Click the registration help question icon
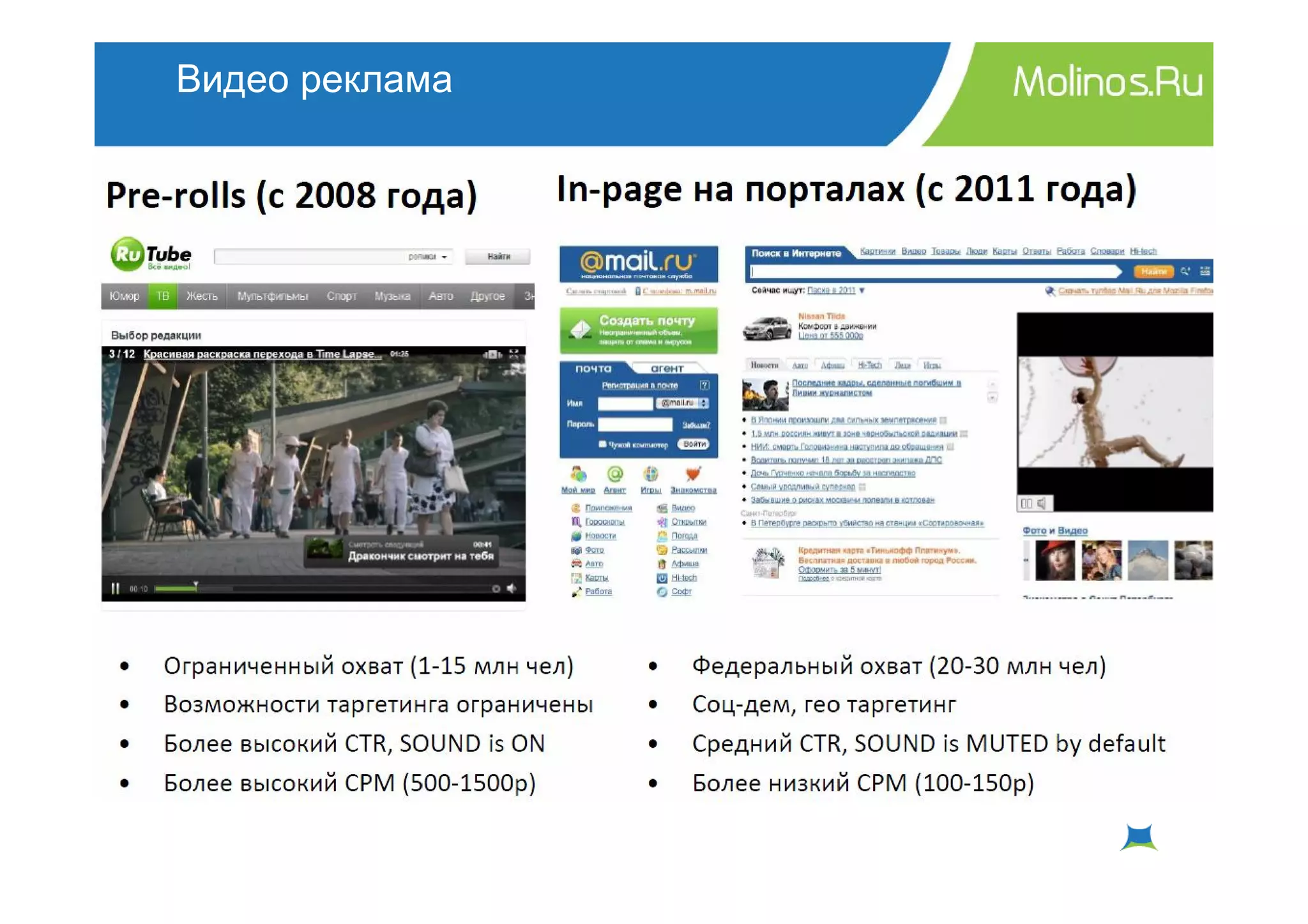This screenshot has height=924, width=1308. coord(704,385)
